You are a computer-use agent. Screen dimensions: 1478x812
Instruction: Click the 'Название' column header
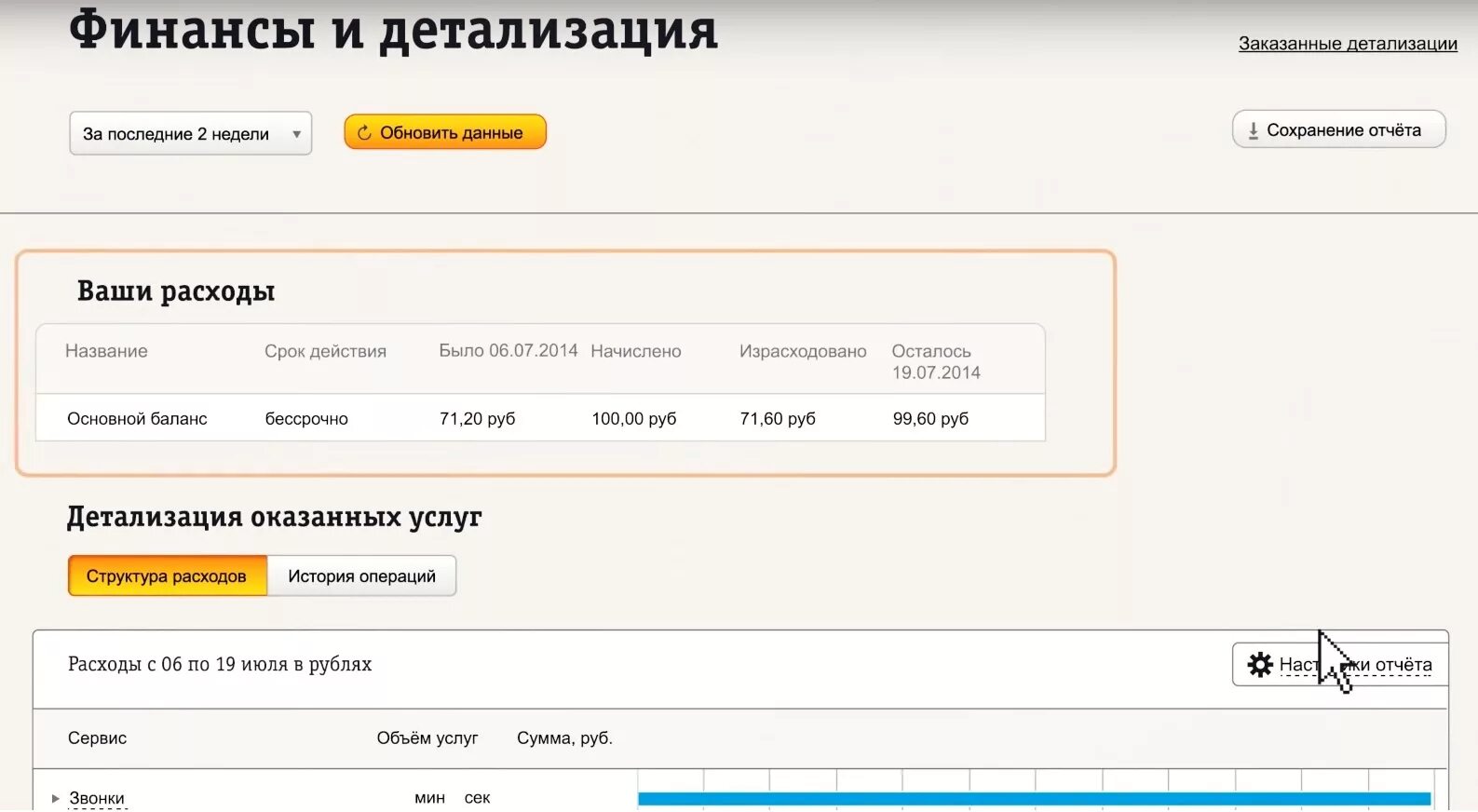click(106, 351)
